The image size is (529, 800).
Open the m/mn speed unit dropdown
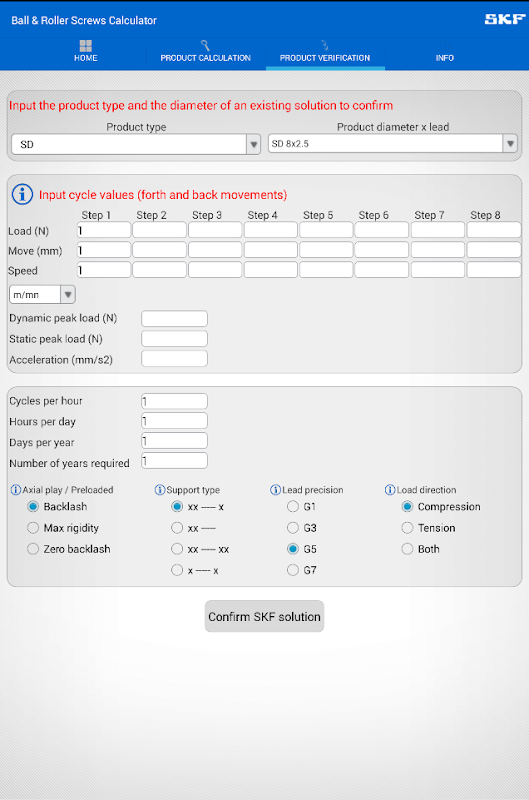[42, 294]
